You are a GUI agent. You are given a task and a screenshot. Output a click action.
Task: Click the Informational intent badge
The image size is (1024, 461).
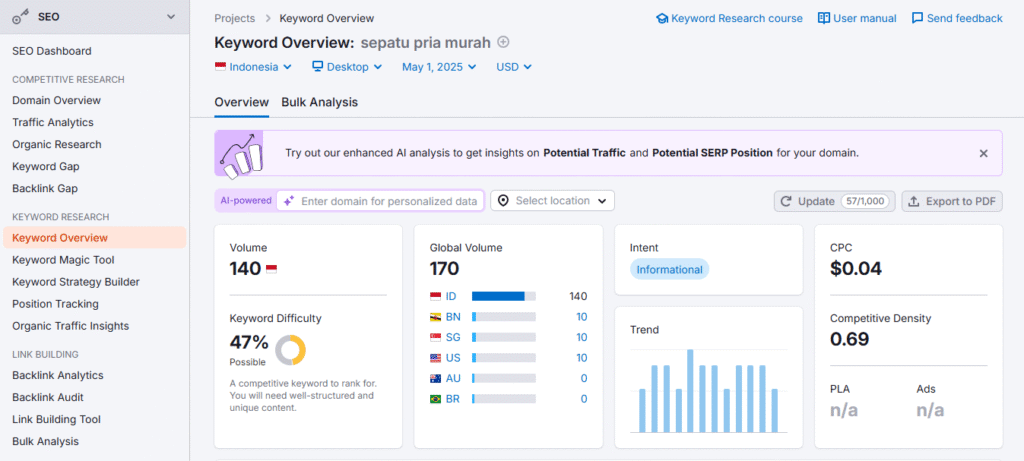[669, 270]
